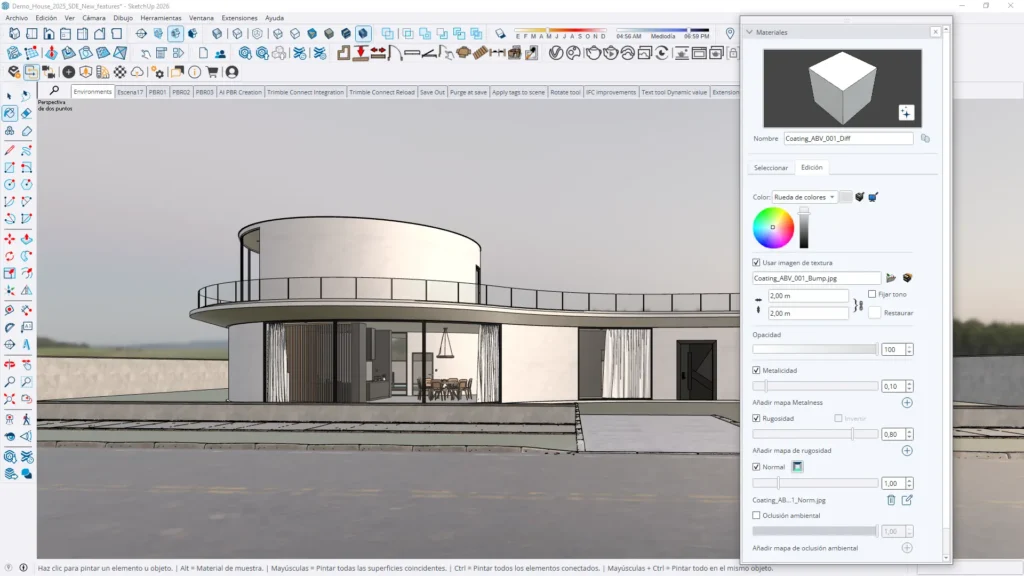Browse for texture image file icon
This screenshot has width=1024, height=576.
(891, 278)
